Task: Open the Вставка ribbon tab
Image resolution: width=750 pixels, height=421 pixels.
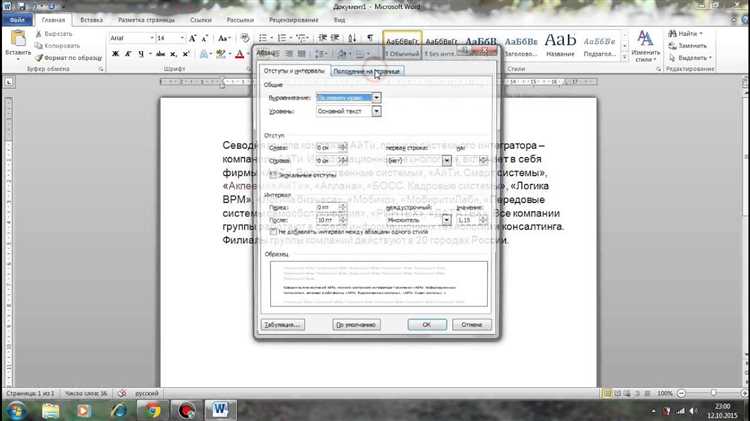Action: click(x=91, y=20)
